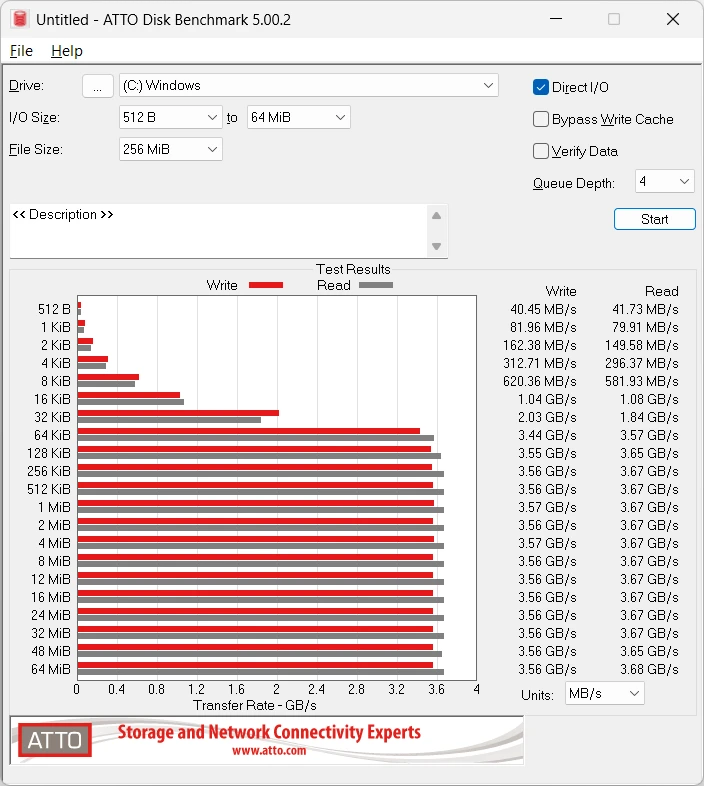
Task: Click description scrollbar down arrow
Action: pyautogui.click(x=436, y=246)
